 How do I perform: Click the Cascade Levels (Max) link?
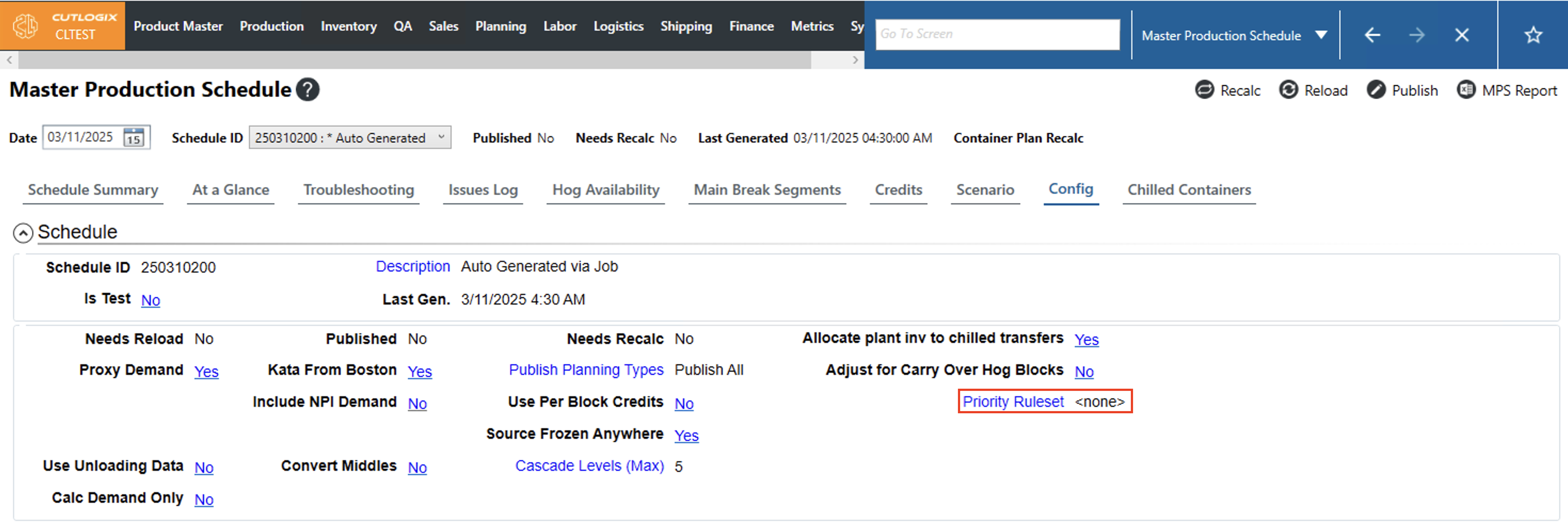[589, 465]
